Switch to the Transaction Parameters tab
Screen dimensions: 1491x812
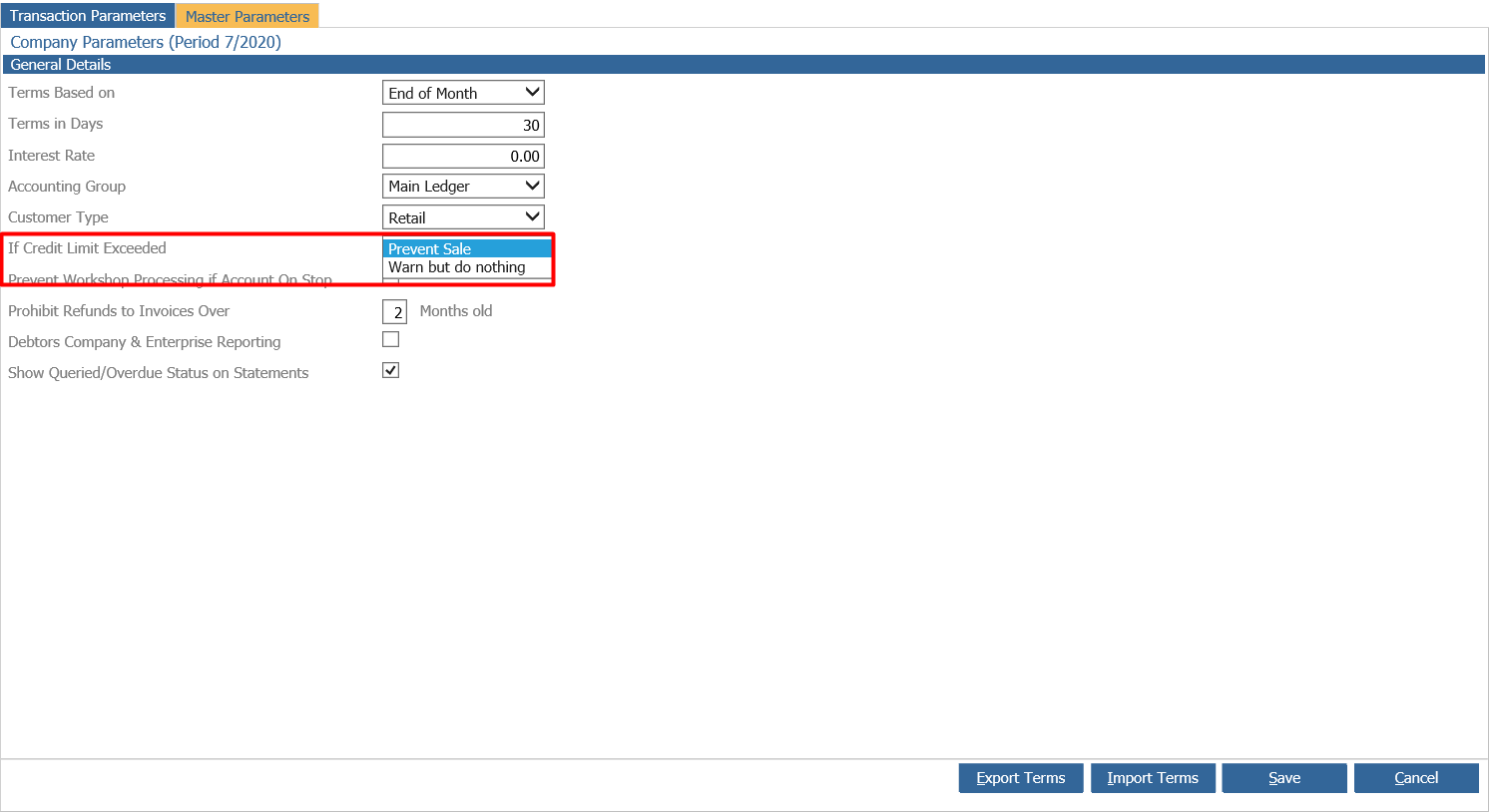click(x=88, y=15)
